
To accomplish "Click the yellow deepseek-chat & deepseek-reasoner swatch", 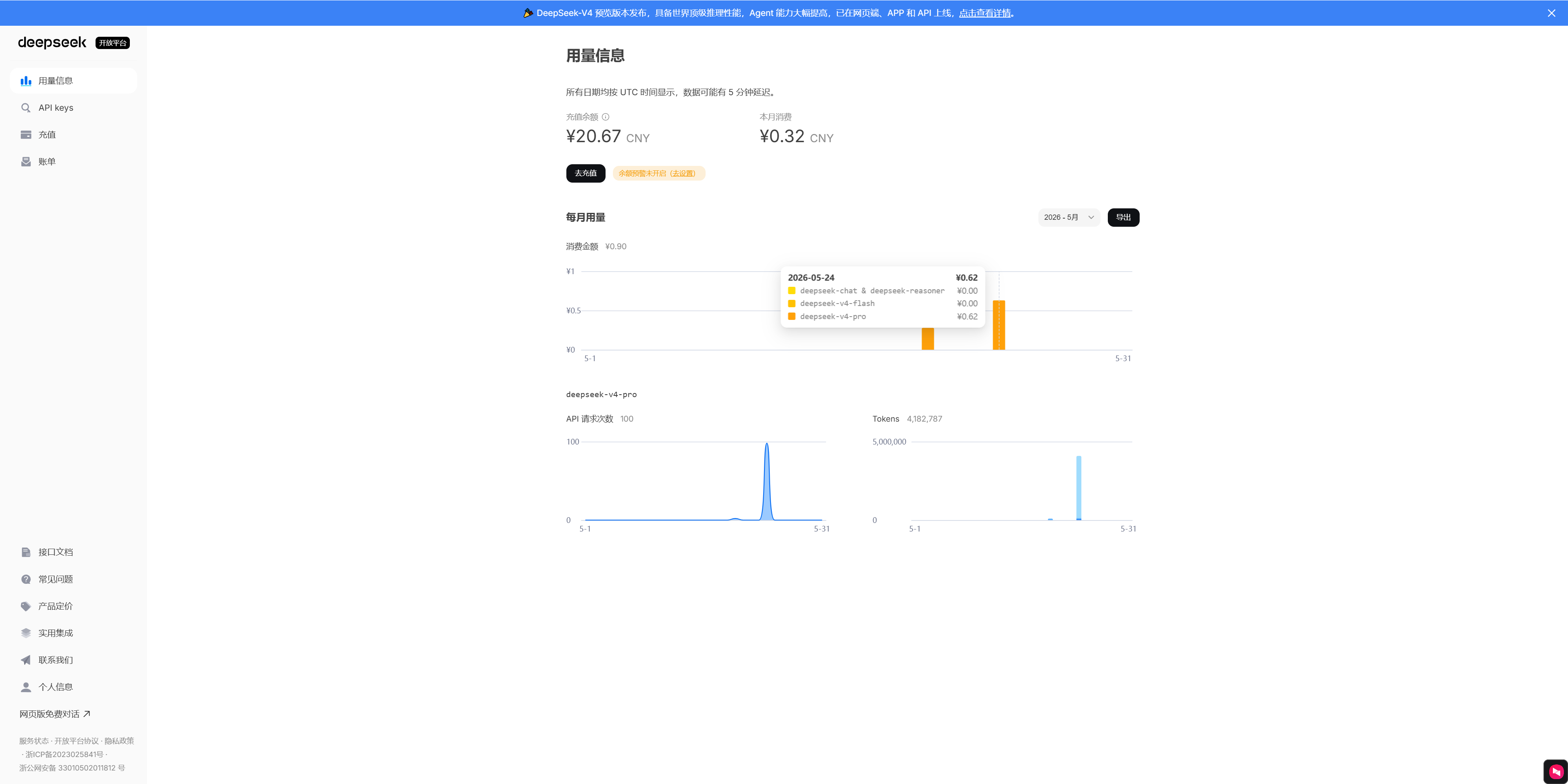I will (791, 290).
